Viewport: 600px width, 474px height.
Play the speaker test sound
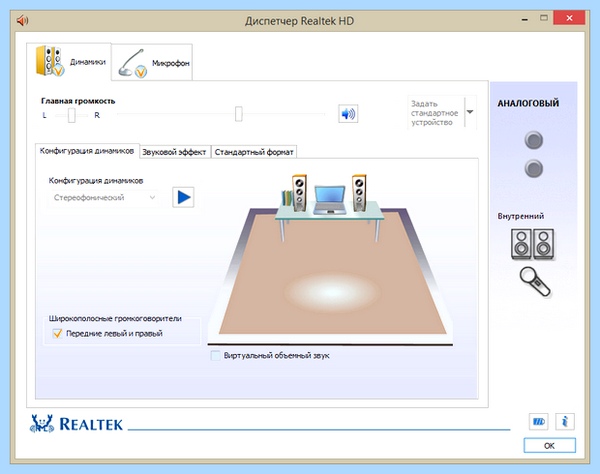pyautogui.click(x=183, y=197)
